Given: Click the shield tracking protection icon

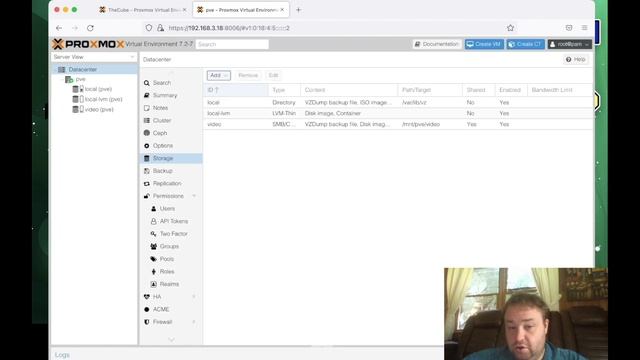Looking at the screenshot, I should coord(149,28).
